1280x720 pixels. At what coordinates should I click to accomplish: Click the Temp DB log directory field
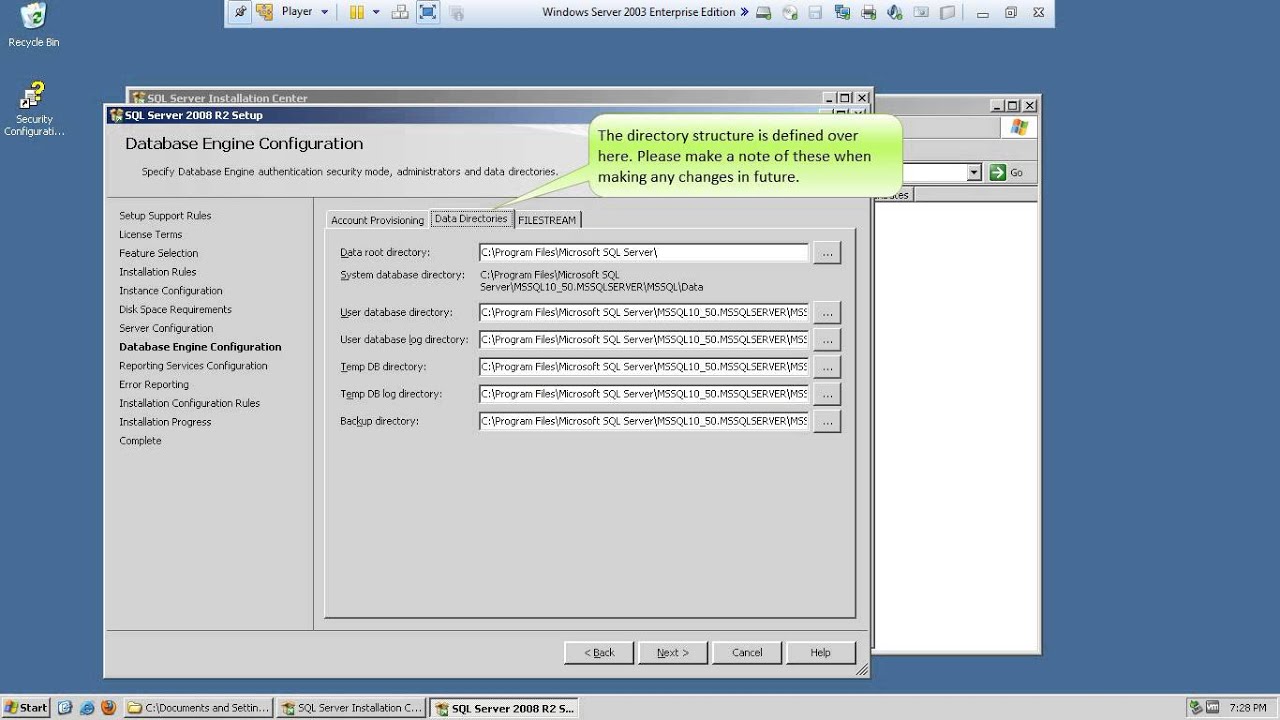[643, 394]
